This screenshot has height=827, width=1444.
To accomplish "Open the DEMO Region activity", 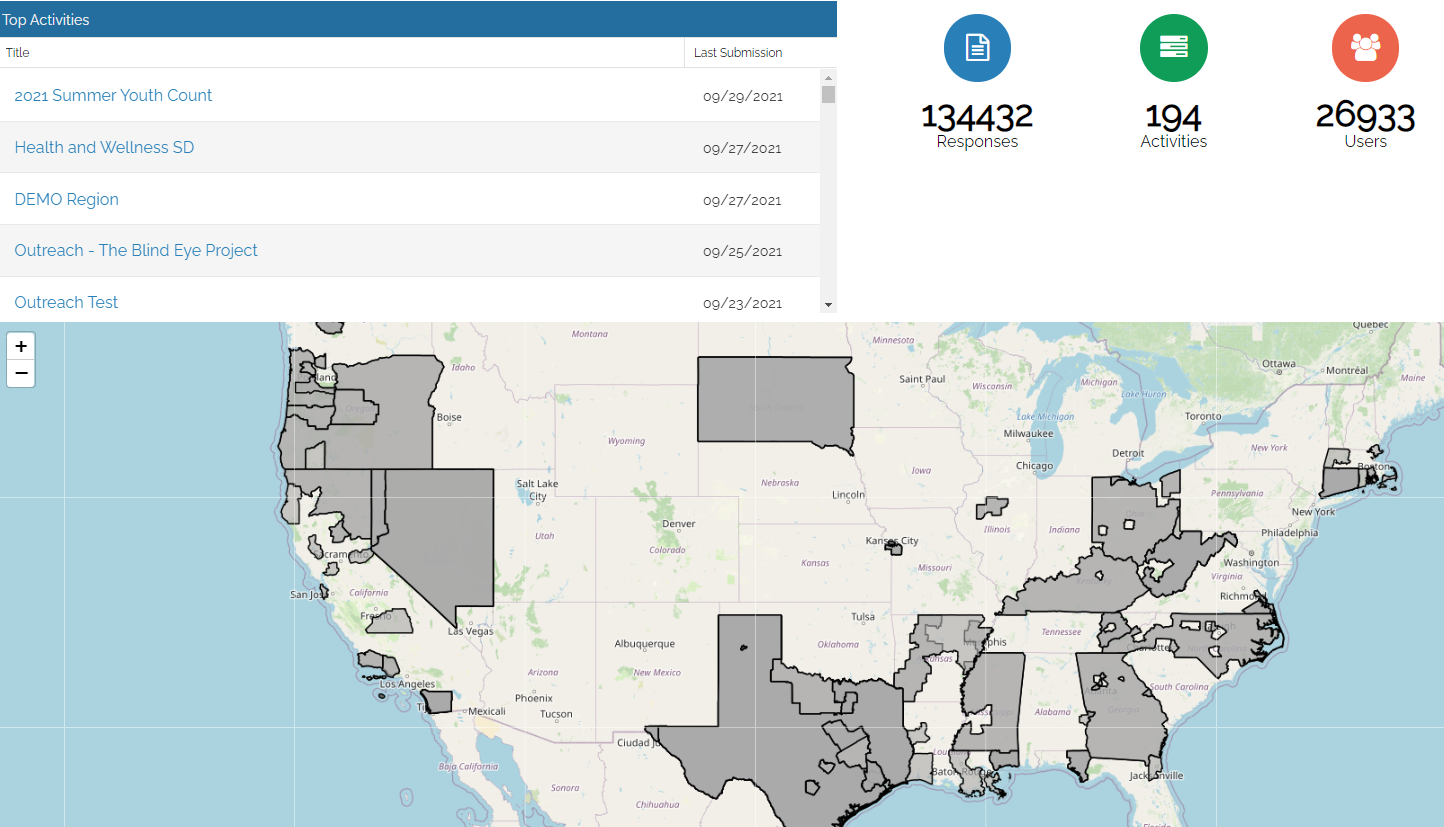I will point(66,200).
